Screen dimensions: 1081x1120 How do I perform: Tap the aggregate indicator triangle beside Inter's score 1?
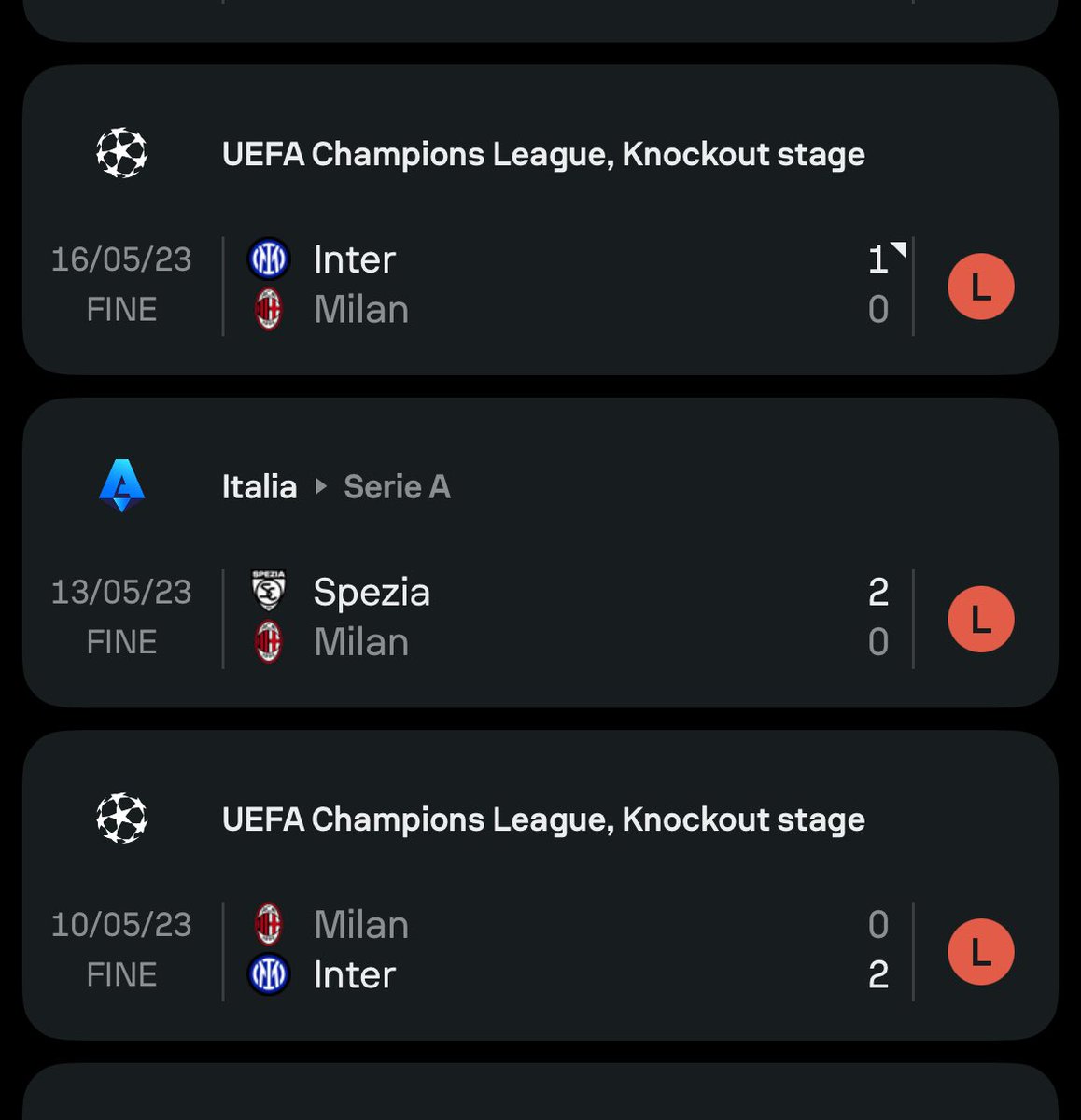point(898,250)
